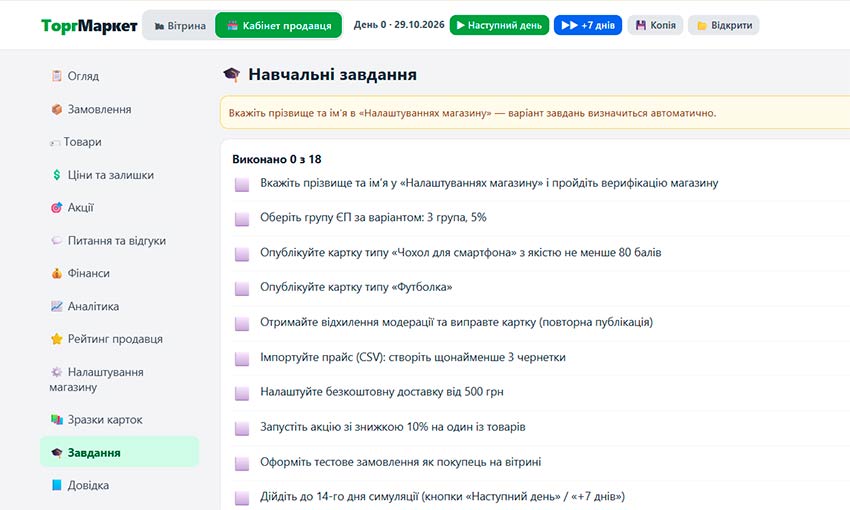Click the star icon beside Рейтинг продавця
This screenshot has width=850, height=510.
coord(56,339)
